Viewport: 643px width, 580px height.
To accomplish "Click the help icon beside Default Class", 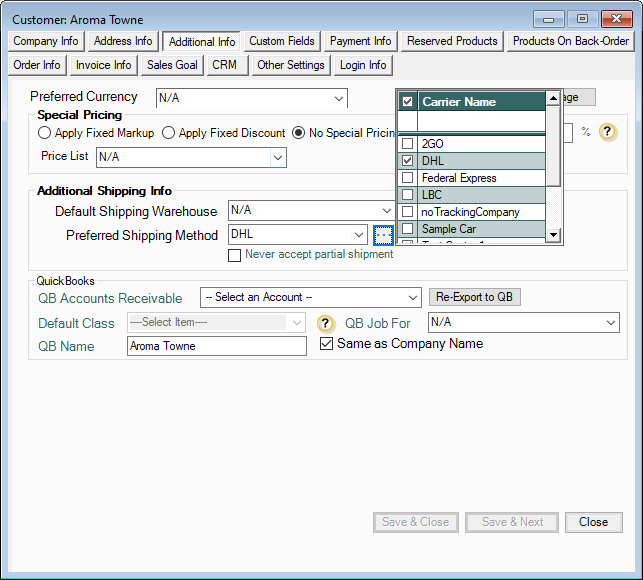I will (x=325, y=323).
